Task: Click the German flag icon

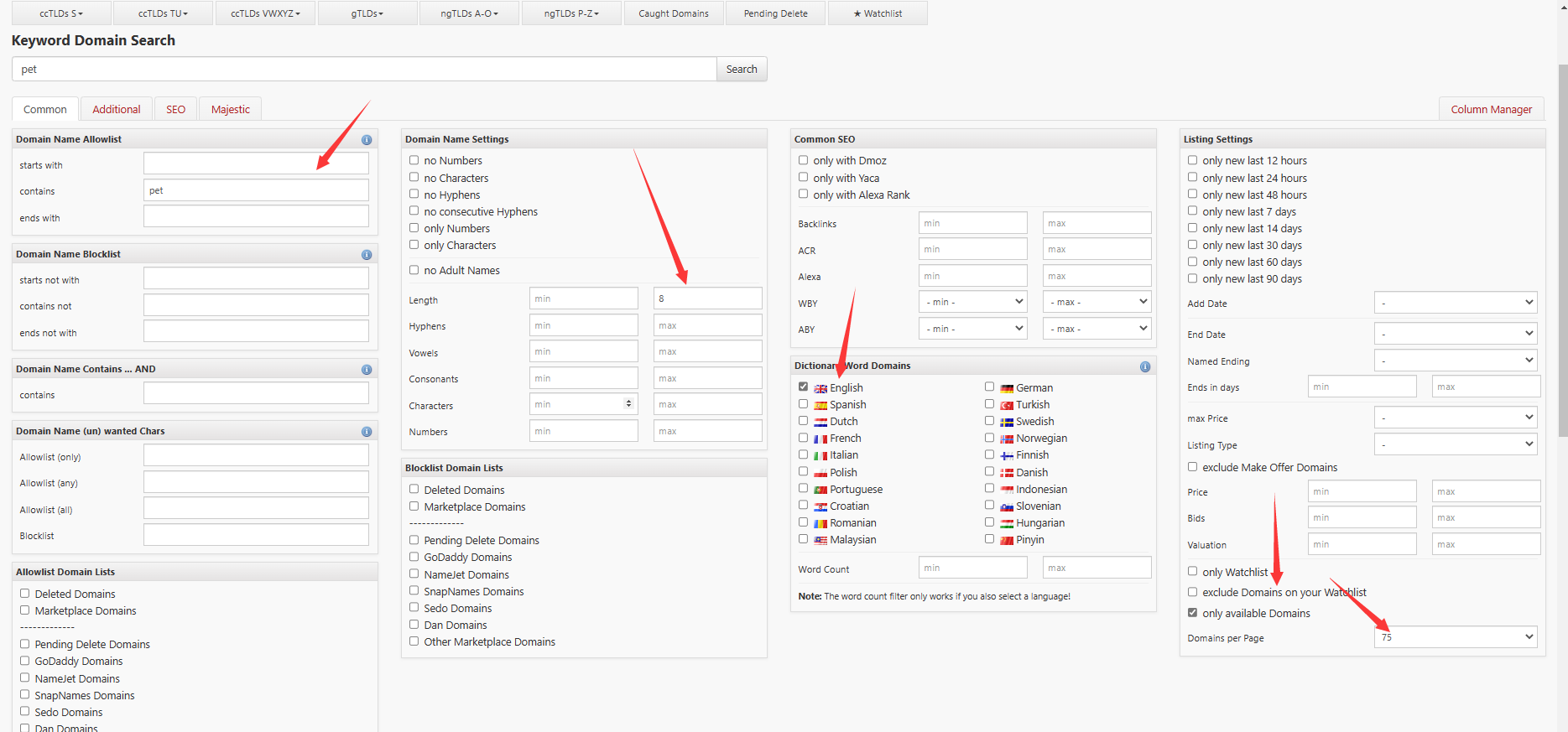Action: coord(1007,389)
